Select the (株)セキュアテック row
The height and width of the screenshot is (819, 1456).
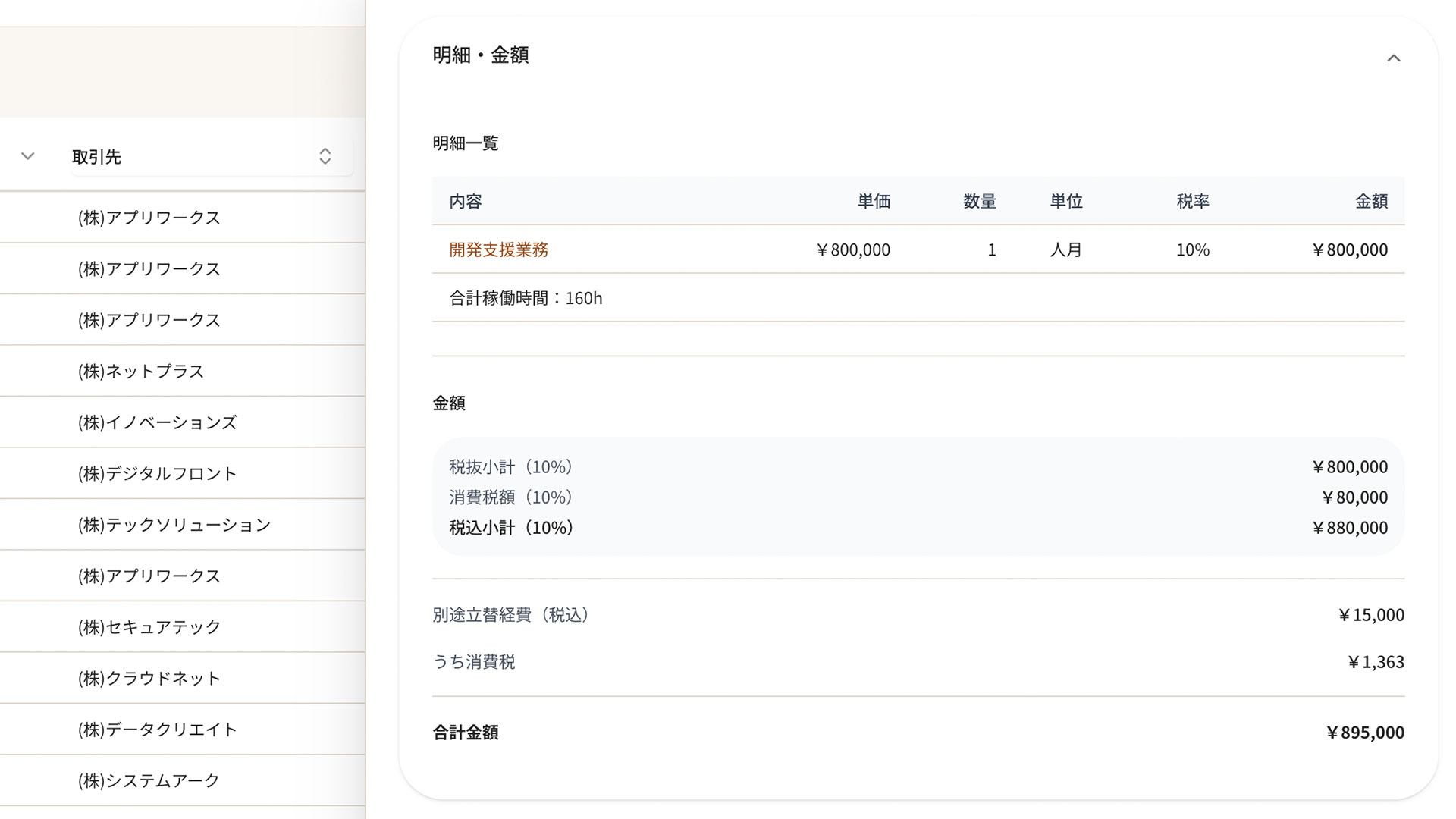[x=149, y=627]
